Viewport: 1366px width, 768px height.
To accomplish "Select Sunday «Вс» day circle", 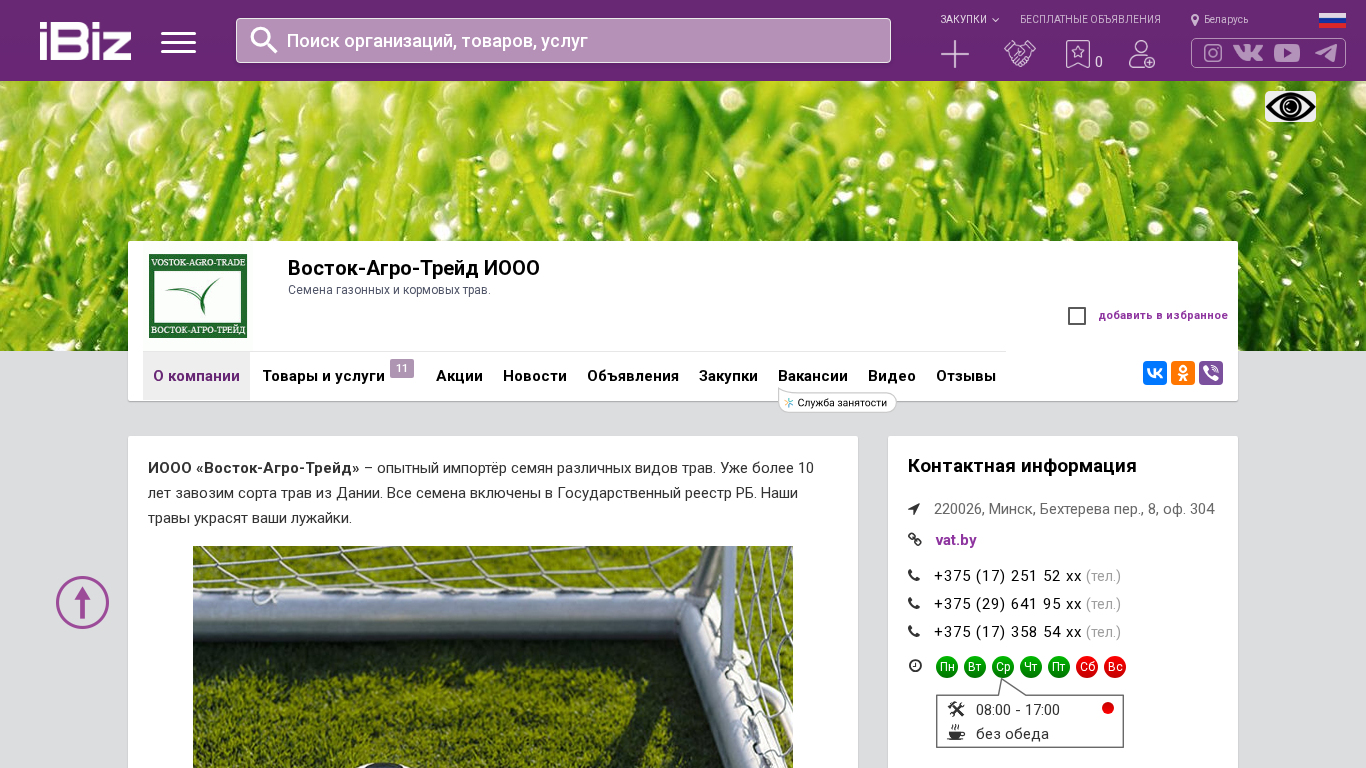I will pyautogui.click(x=1115, y=667).
